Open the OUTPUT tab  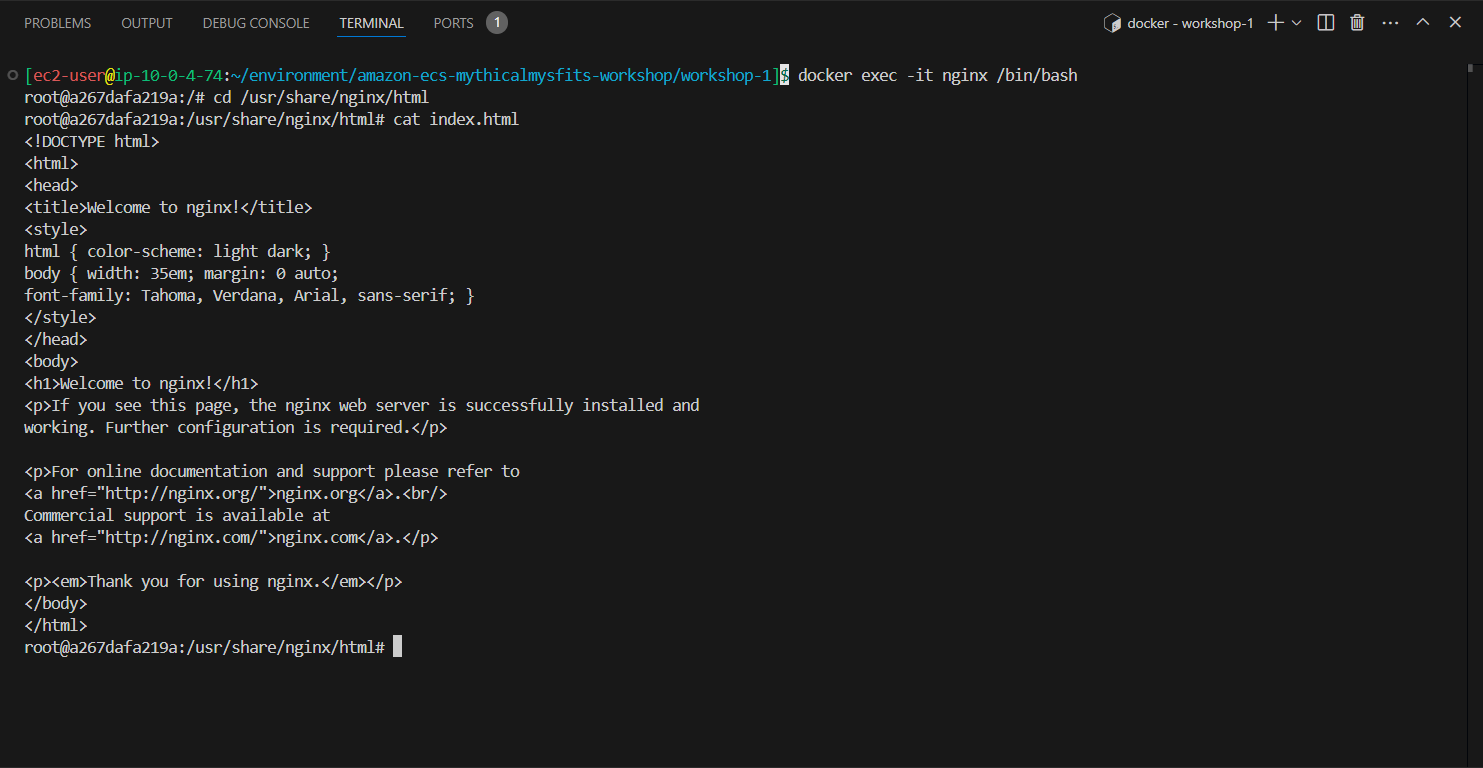click(x=147, y=23)
